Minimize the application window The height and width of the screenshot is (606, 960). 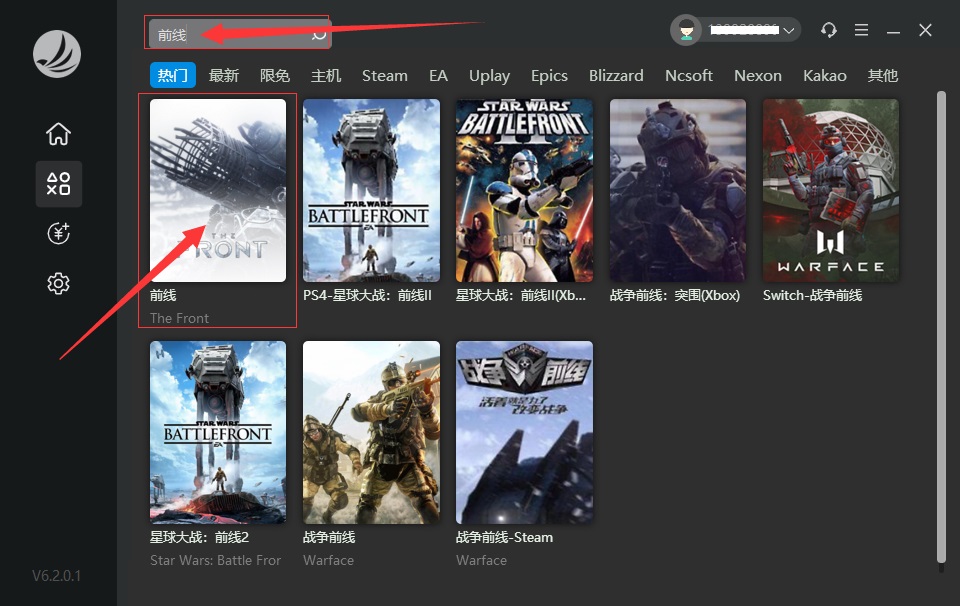[893, 31]
